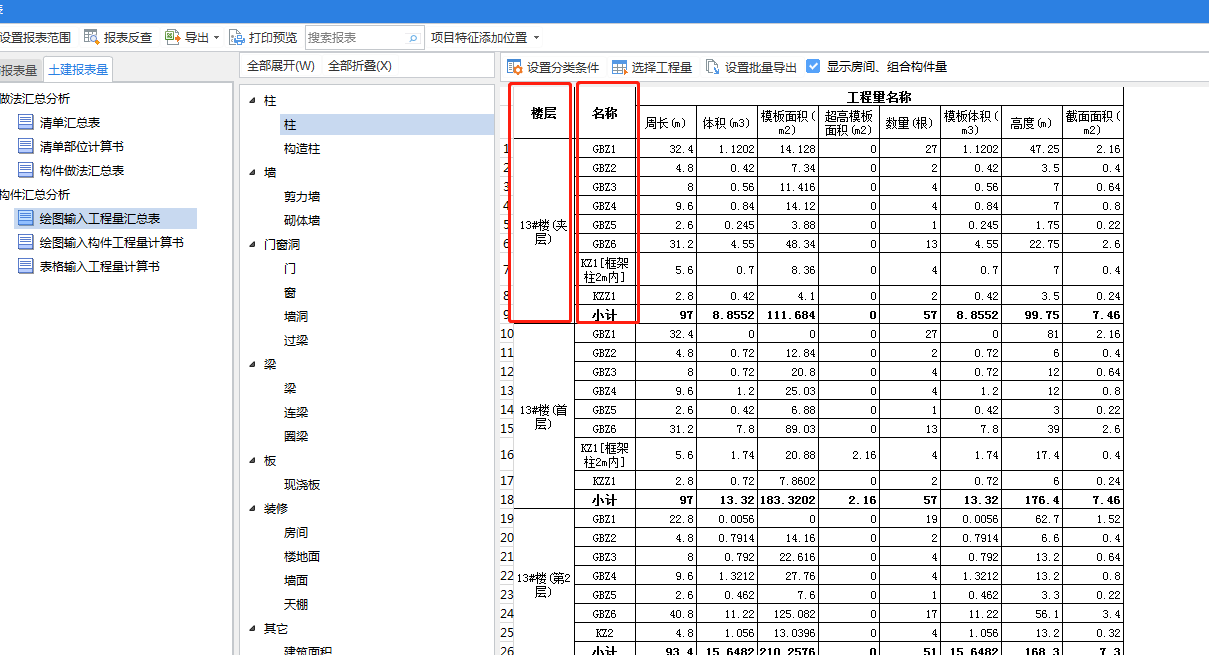Open 表格输入工程量计算书 report
This screenshot has height=655, width=1209.
100,266
